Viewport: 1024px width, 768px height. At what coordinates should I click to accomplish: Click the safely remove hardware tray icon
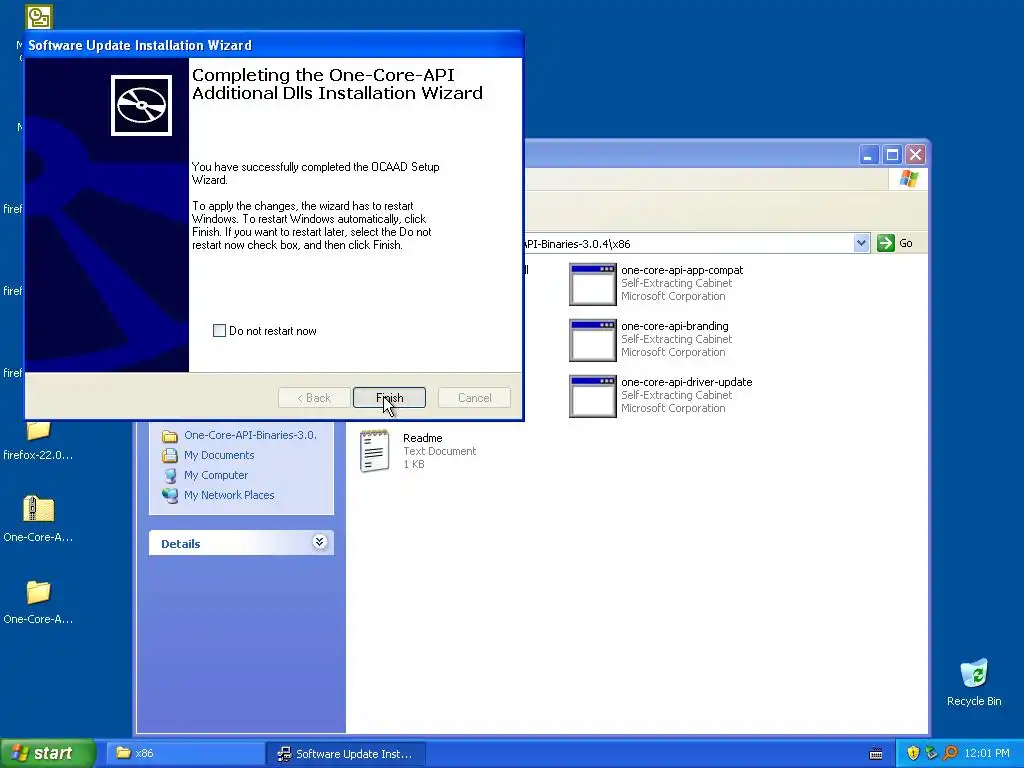[931, 753]
